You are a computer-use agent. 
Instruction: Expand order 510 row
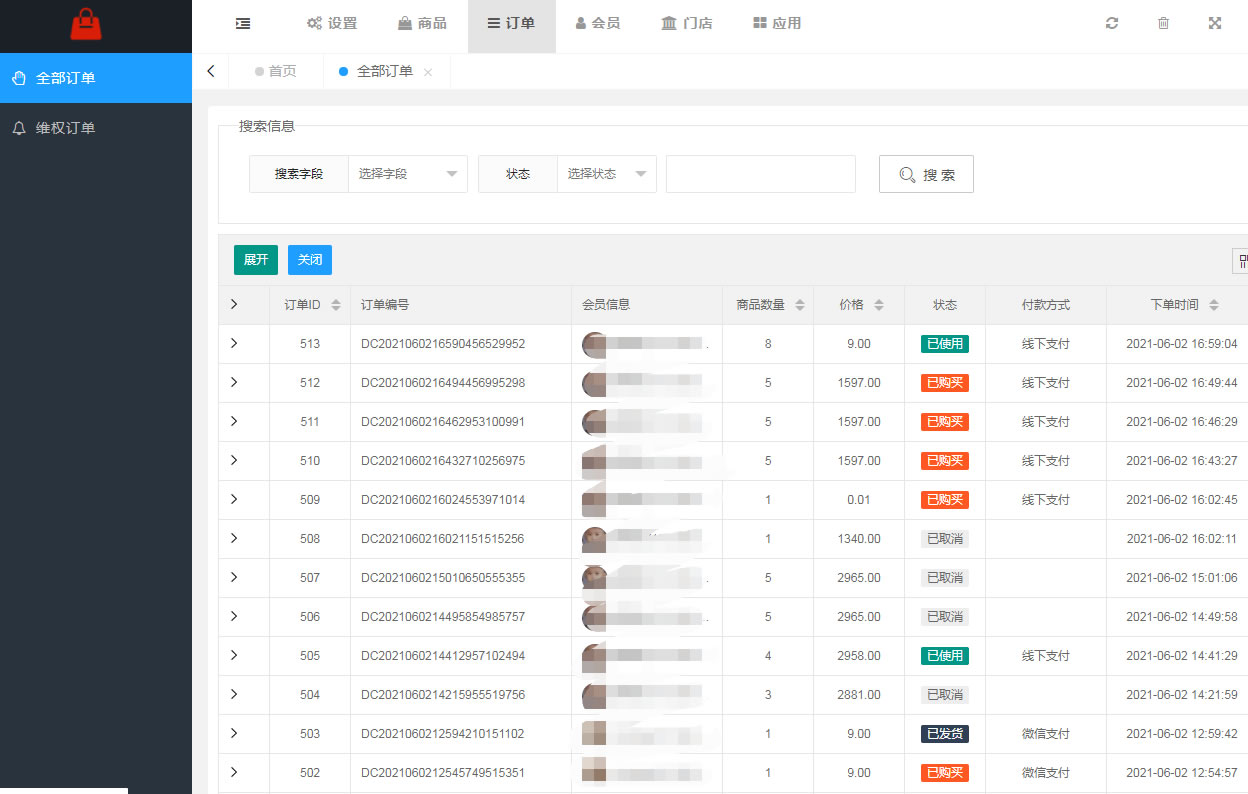(234, 460)
